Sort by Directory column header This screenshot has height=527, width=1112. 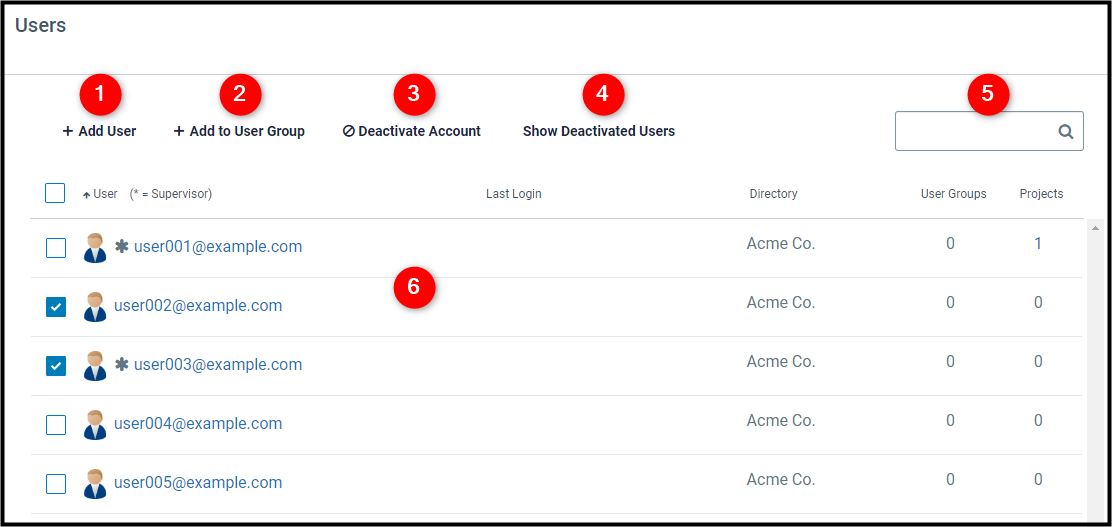[x=773, y=194]
